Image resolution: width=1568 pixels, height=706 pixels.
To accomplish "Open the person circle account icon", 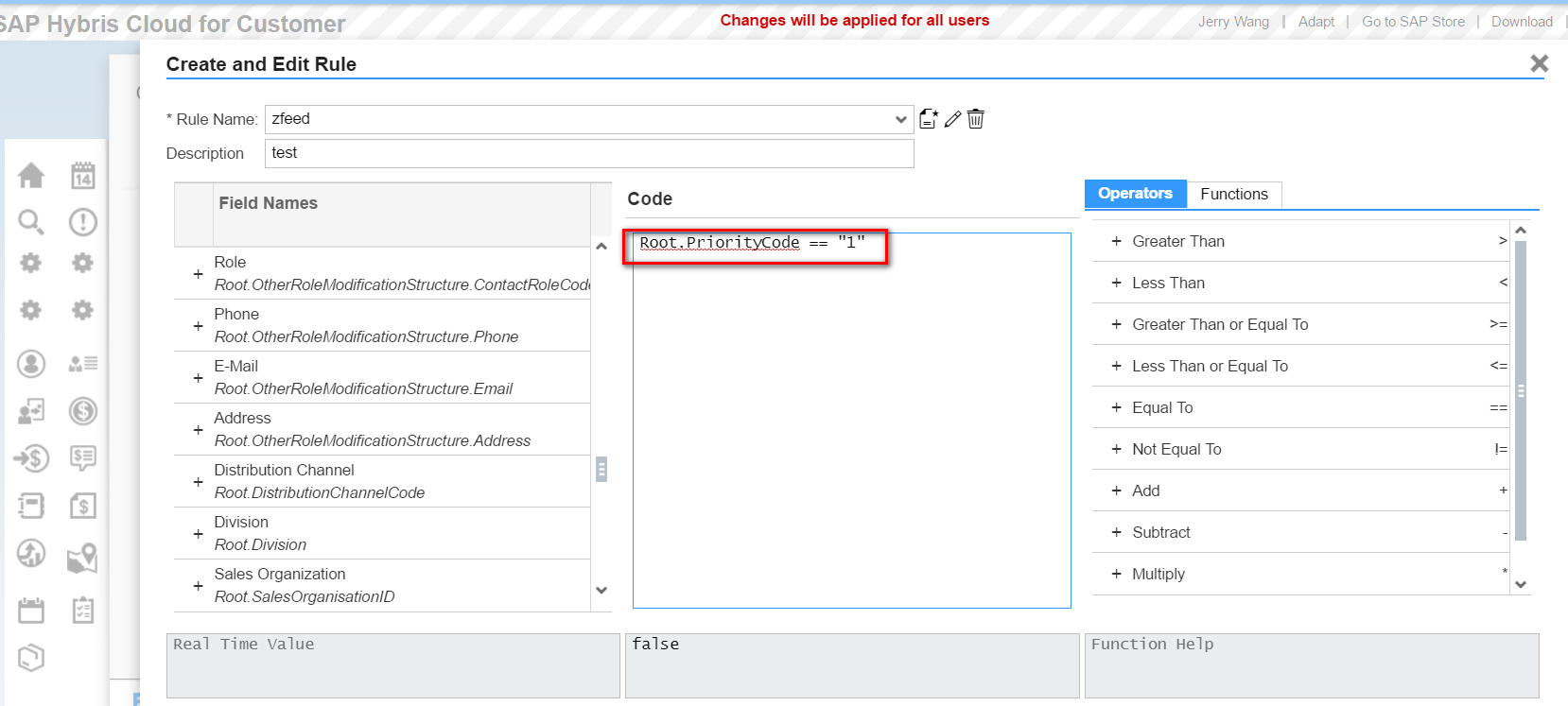I will point(31,364).
